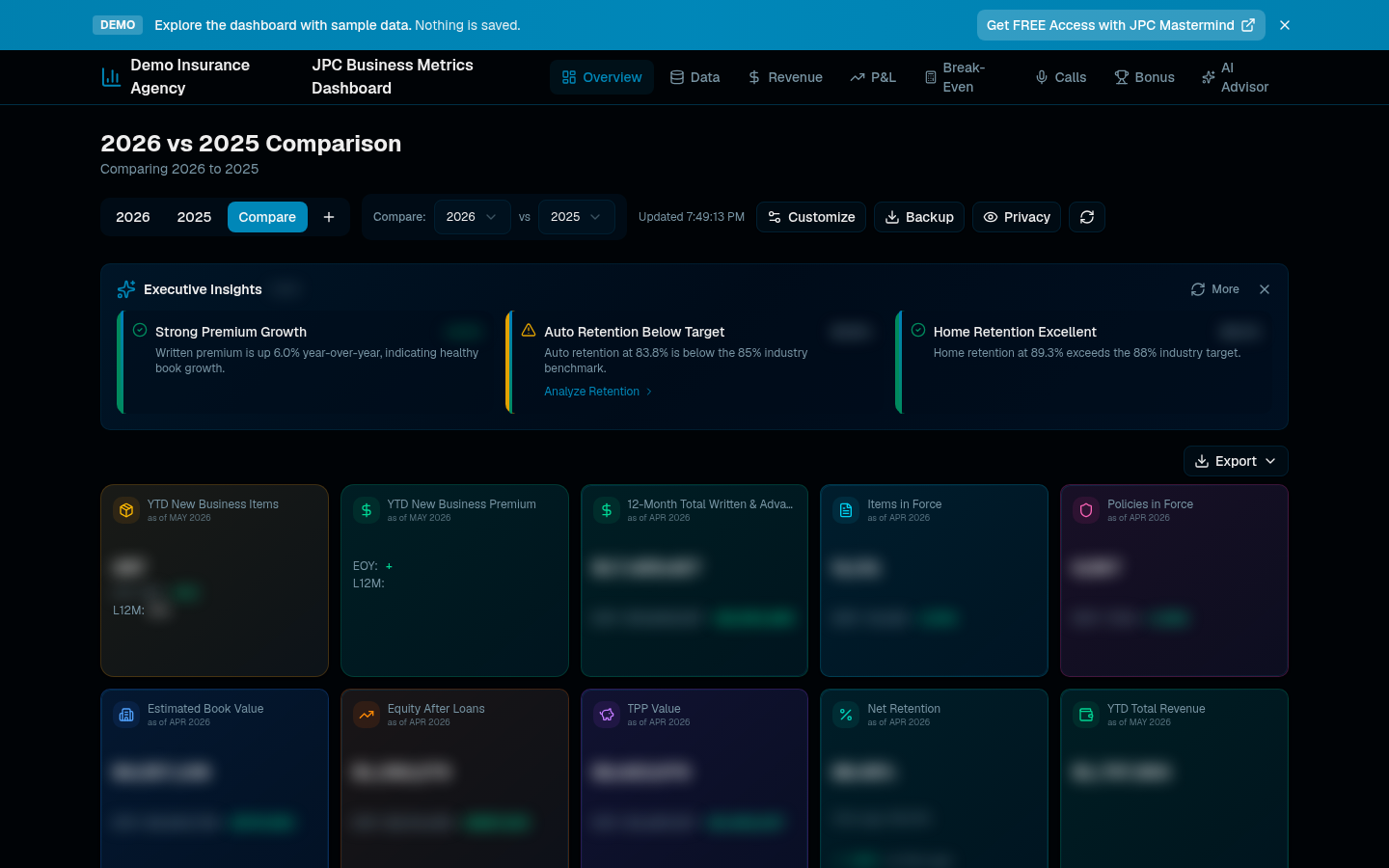The height and width of the screenshot is (868, 1389).
Task: Click the DEMO badge in the banner
Action: coord(118,25)
